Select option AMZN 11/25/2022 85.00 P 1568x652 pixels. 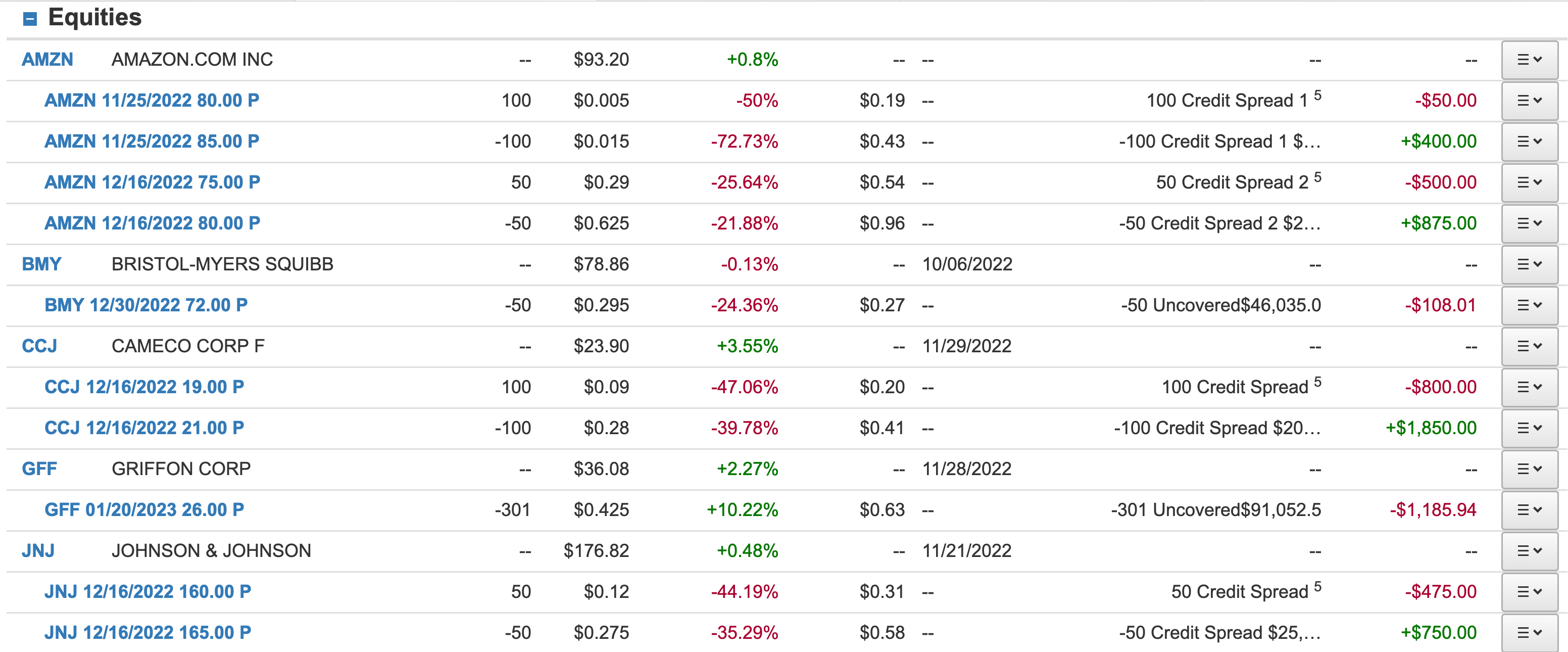click(152, 141)
